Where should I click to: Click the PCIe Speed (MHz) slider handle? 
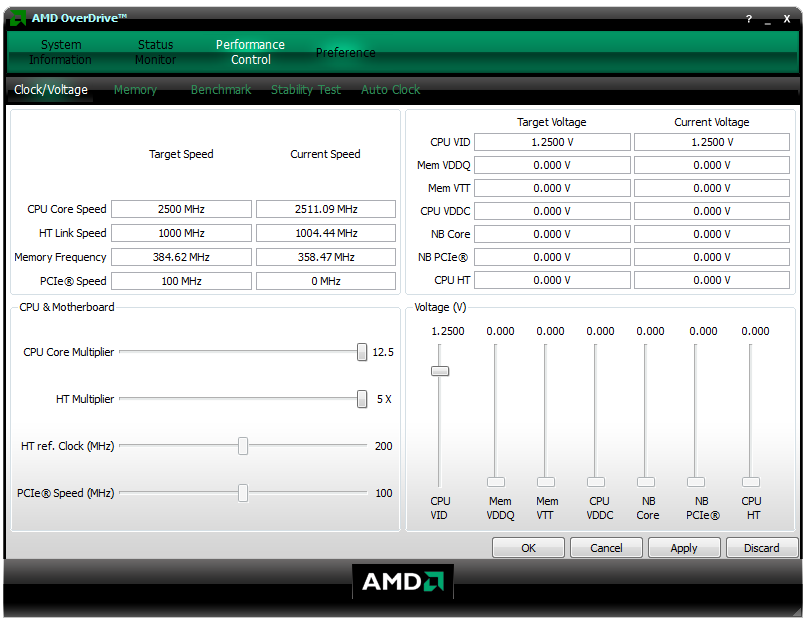click(x=243, y=493)
